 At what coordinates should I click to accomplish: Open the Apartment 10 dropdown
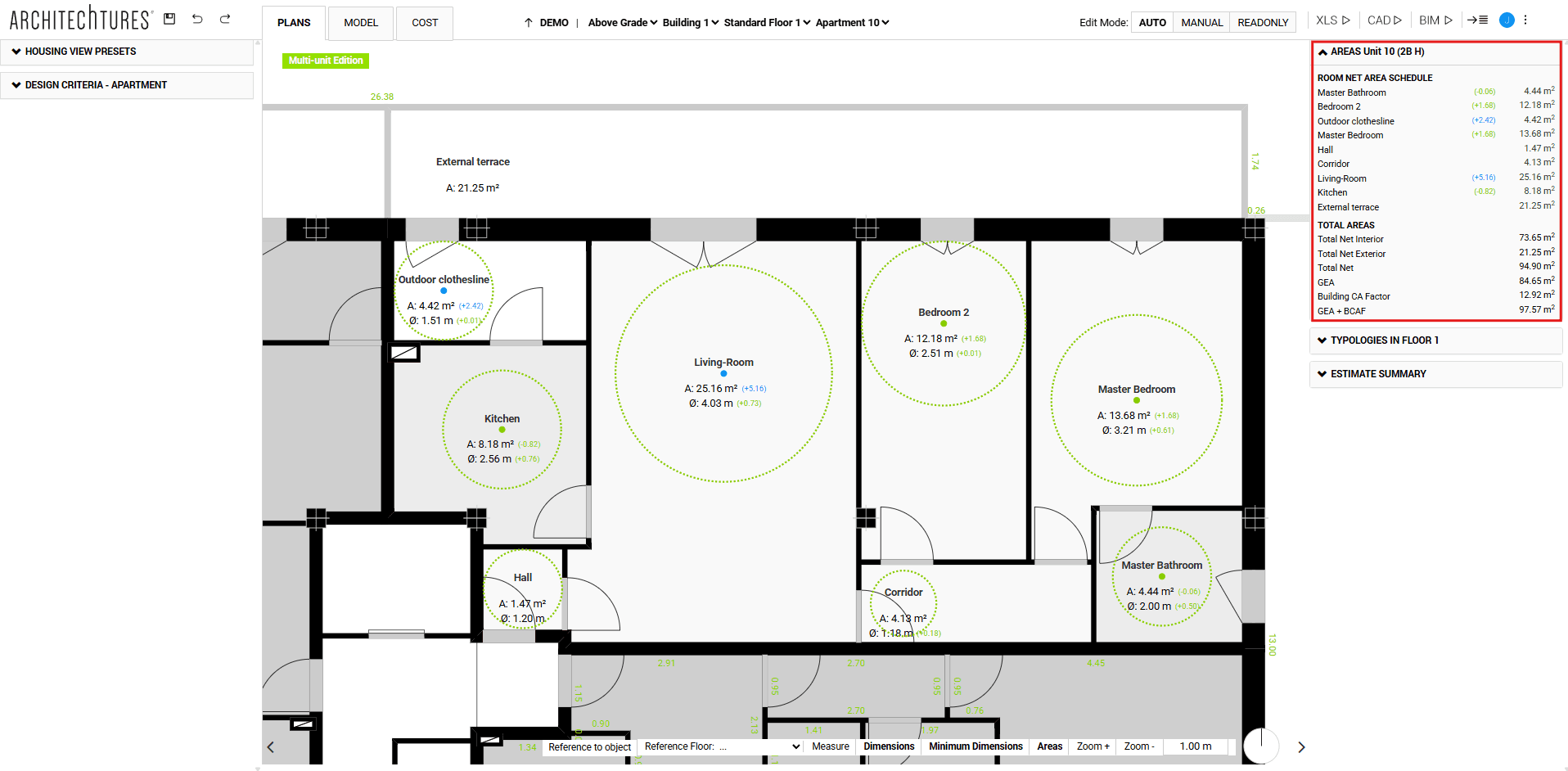[851, 22]
